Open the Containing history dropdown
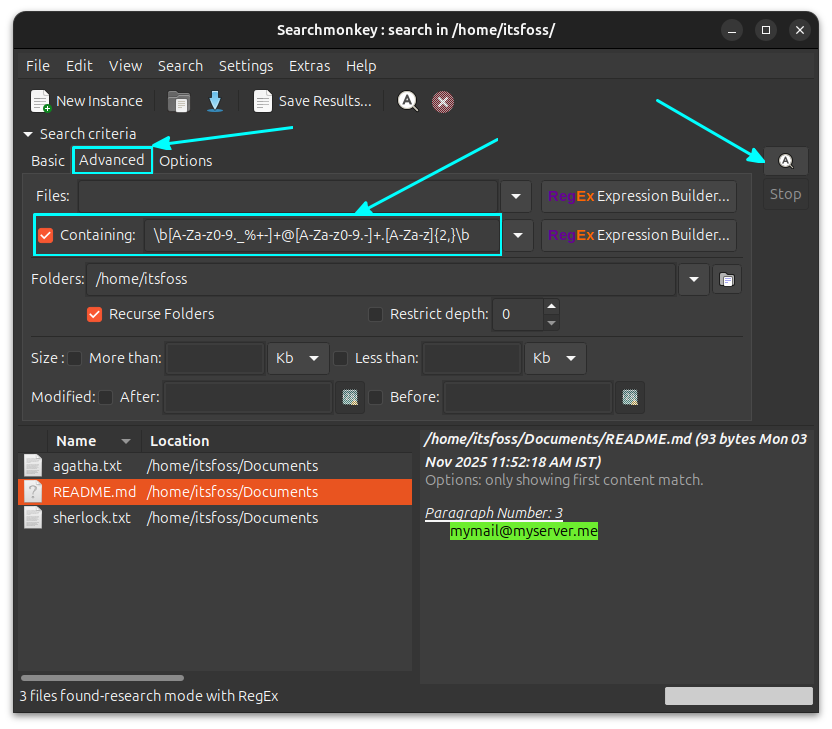 click(x=516, y=235)
